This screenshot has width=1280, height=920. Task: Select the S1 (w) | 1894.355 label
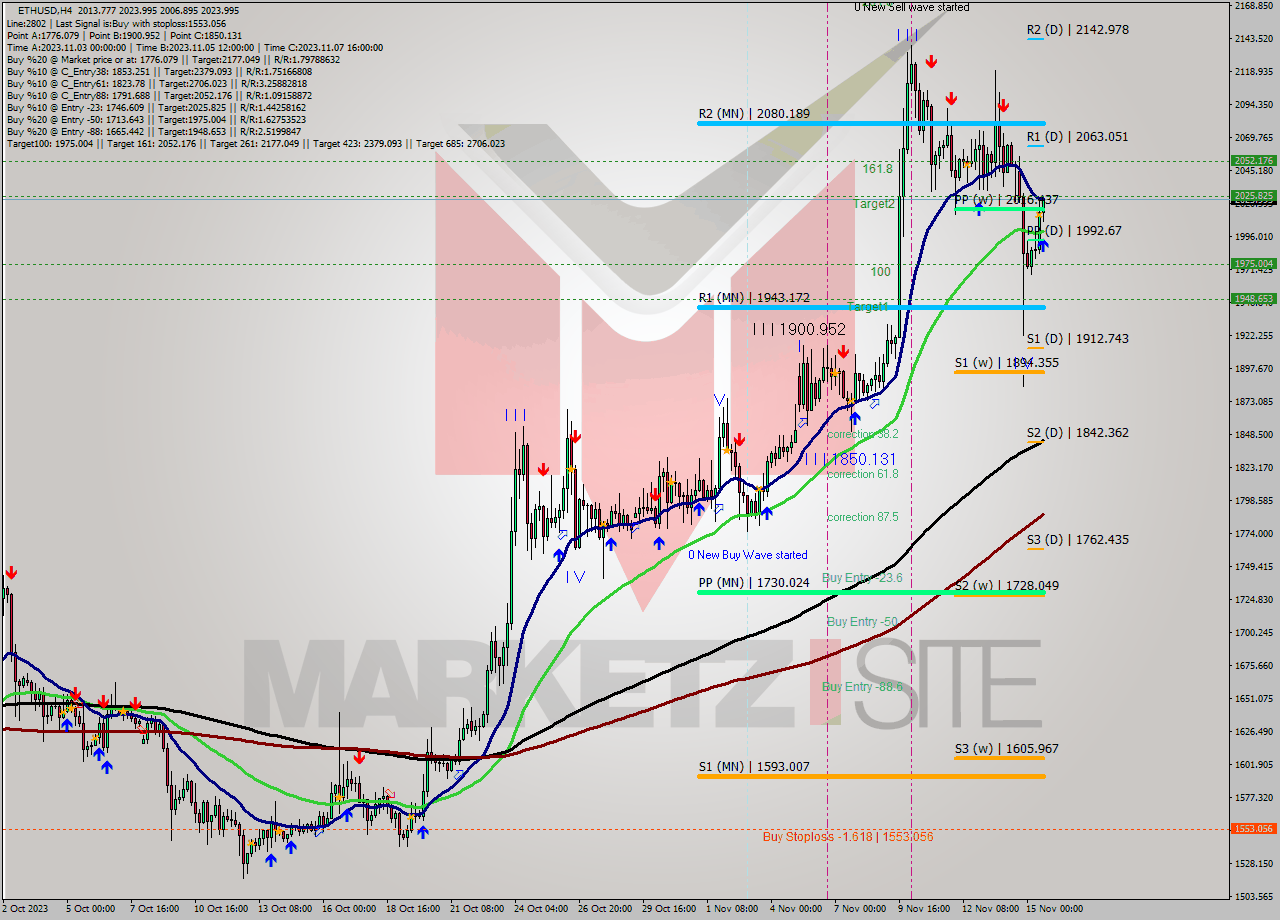[1007, 362]
